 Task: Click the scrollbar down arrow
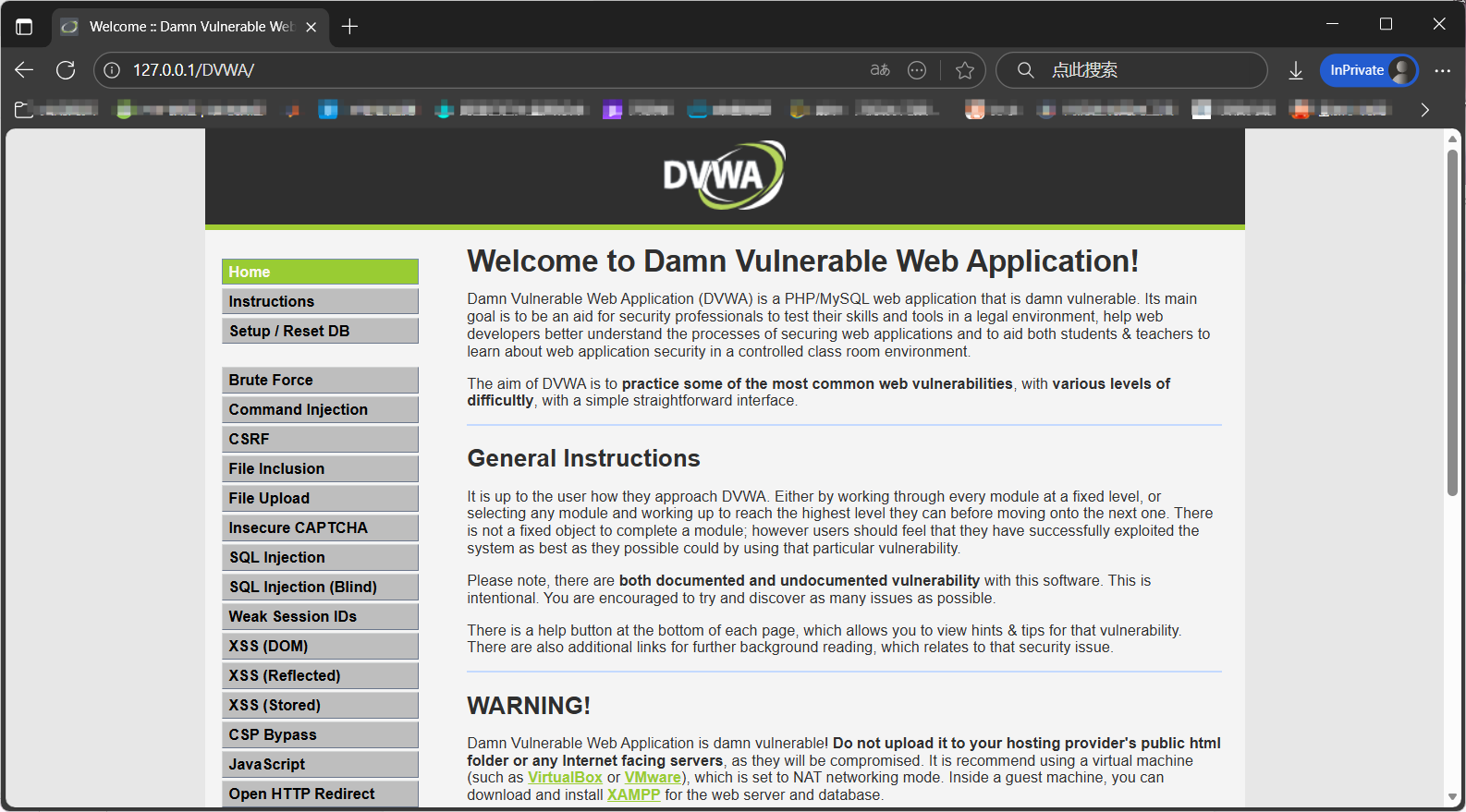click(1452, 797)
